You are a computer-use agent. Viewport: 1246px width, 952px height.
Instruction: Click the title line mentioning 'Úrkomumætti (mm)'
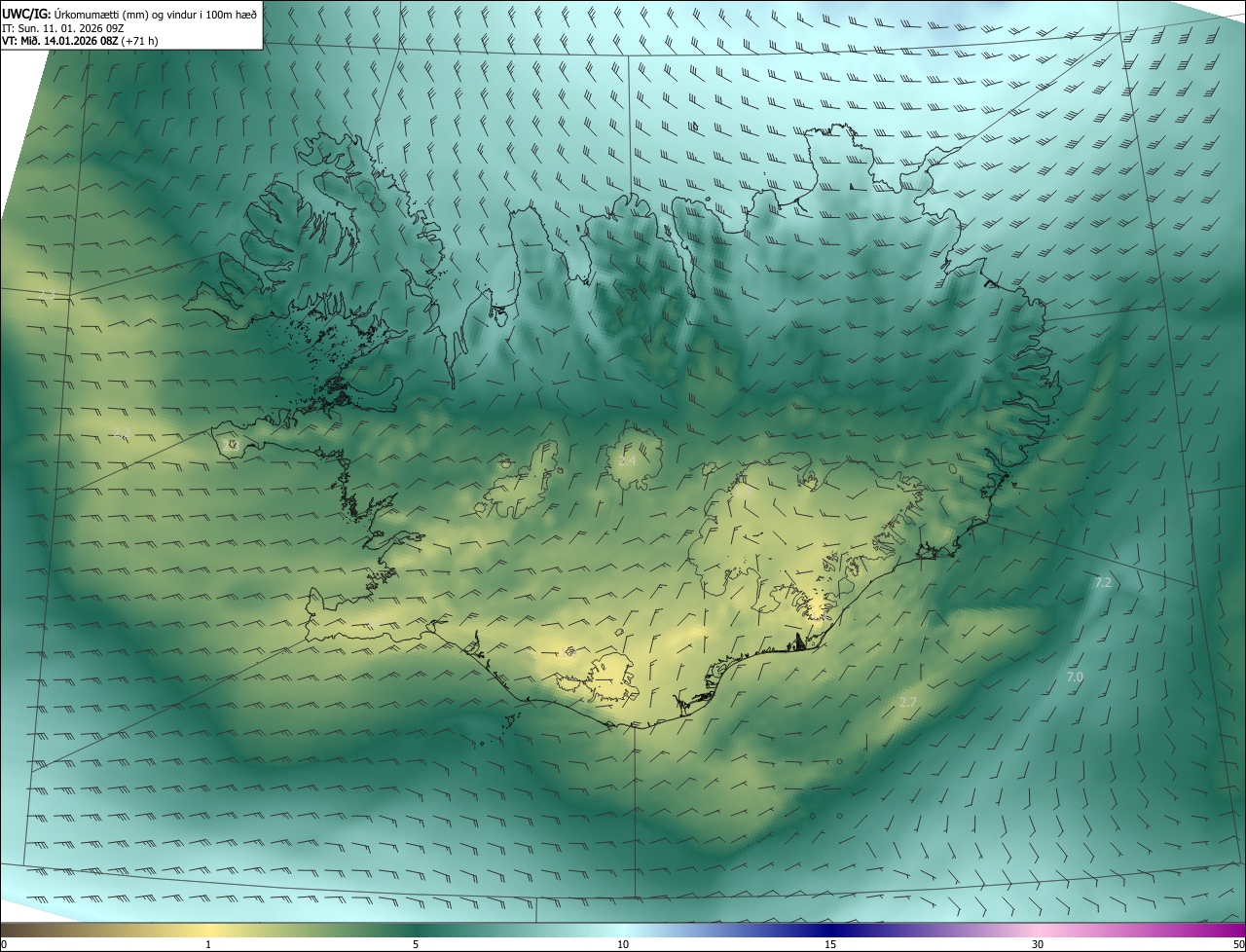129,13
